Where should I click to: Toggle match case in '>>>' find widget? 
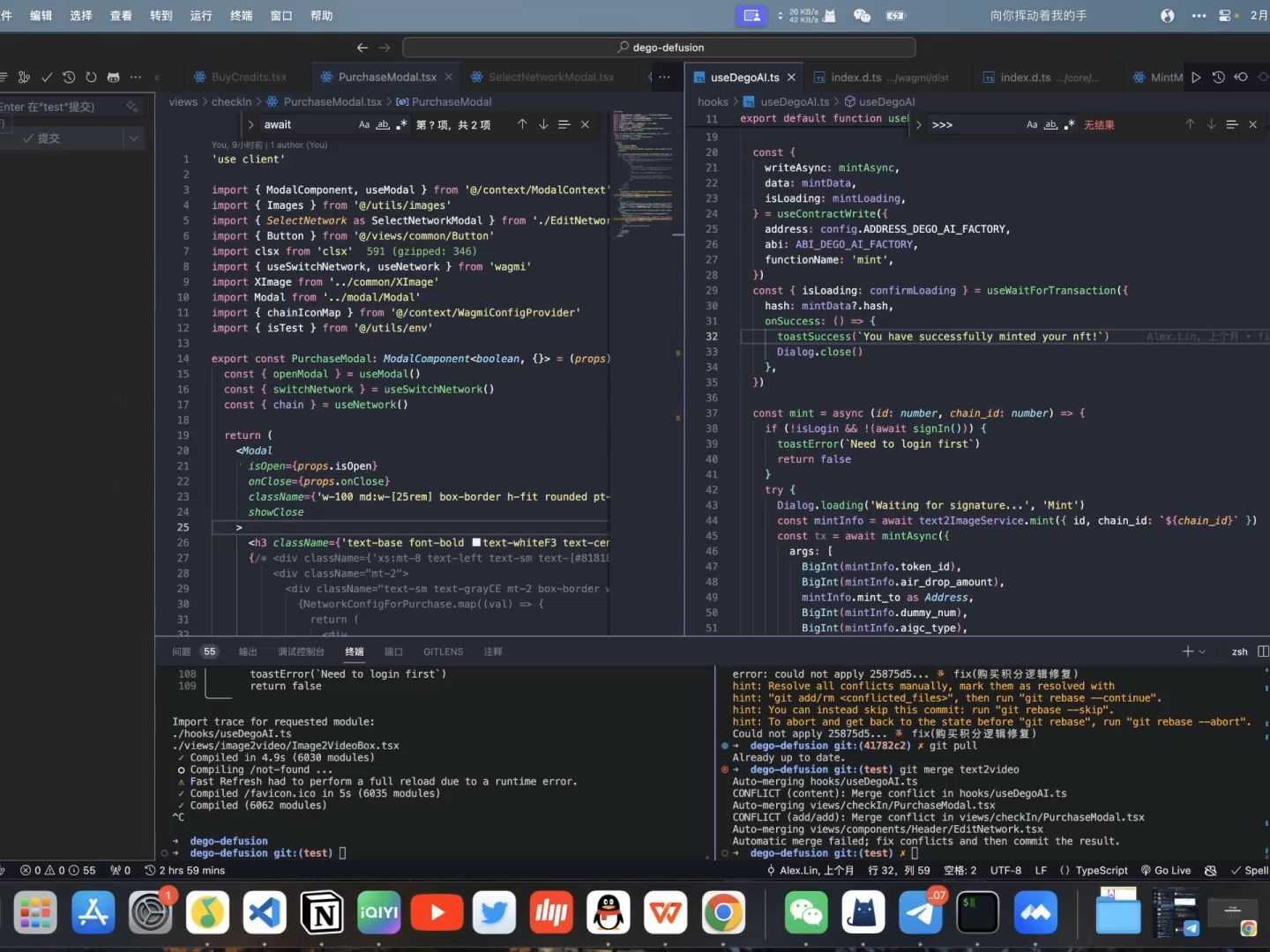point(1032,124)
